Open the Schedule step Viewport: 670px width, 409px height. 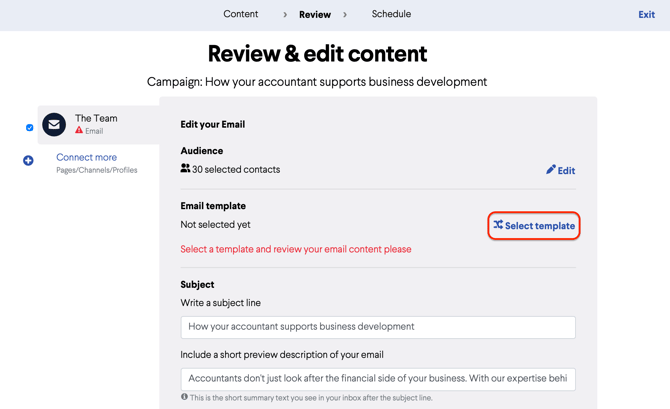click(x=391, y=14)
